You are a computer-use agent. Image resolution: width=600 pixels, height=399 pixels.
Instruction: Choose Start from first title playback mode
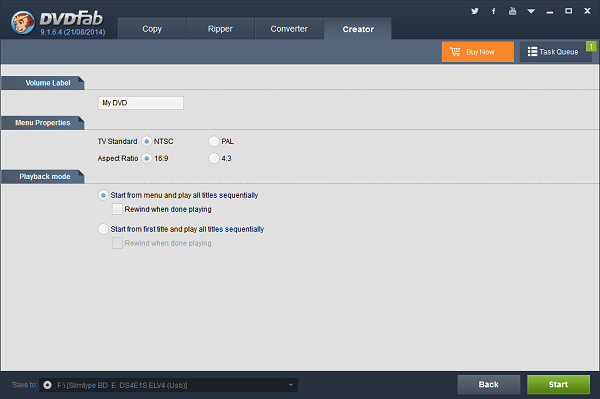[103, 229]
